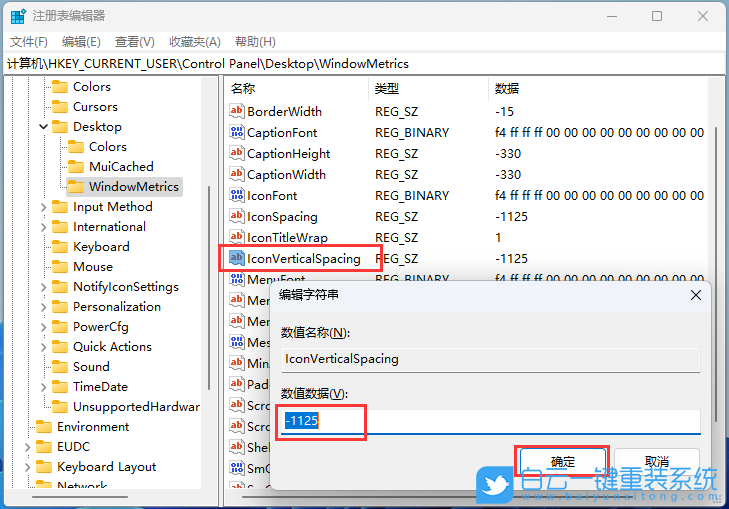Select the Colors subfolder under Desktop
This screenshot has height=509, width=729.
(x=107, y=147)
